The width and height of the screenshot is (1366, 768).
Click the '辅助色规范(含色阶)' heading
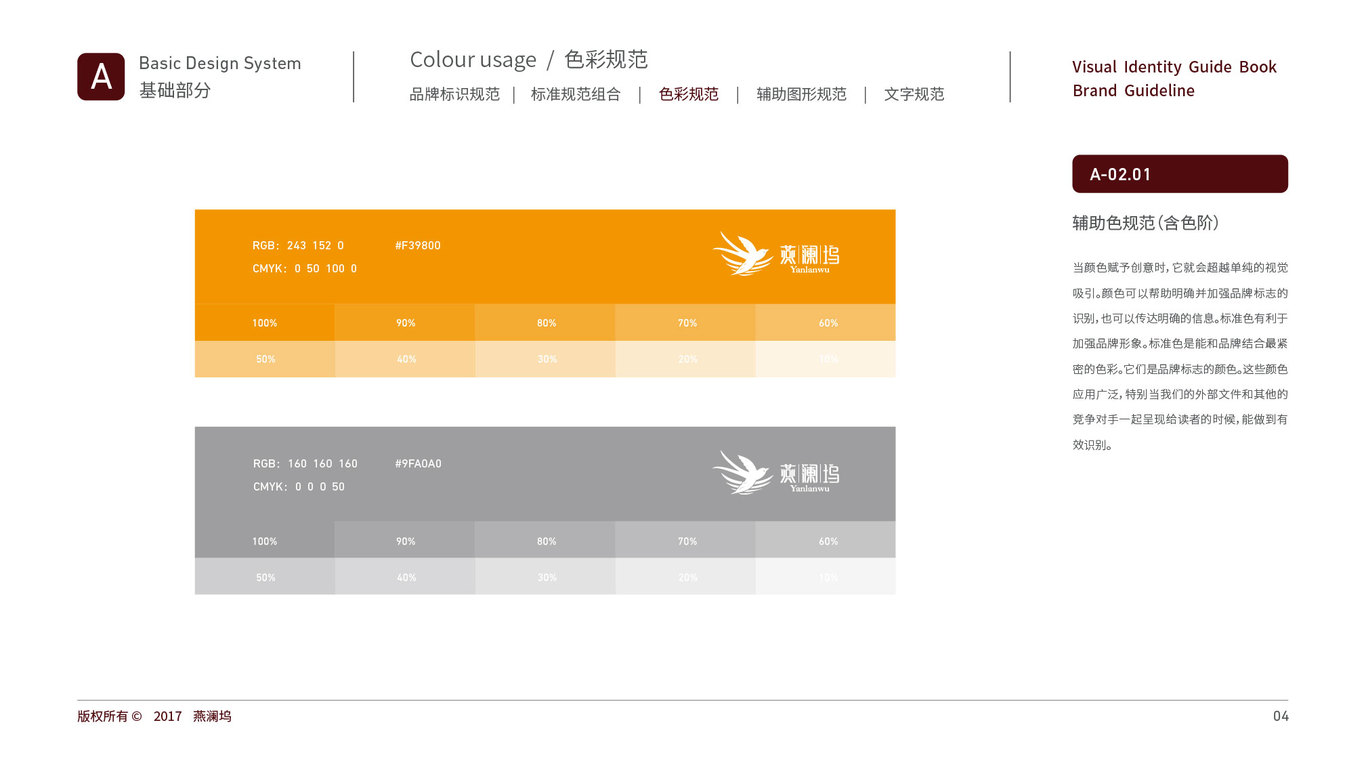1145,223
